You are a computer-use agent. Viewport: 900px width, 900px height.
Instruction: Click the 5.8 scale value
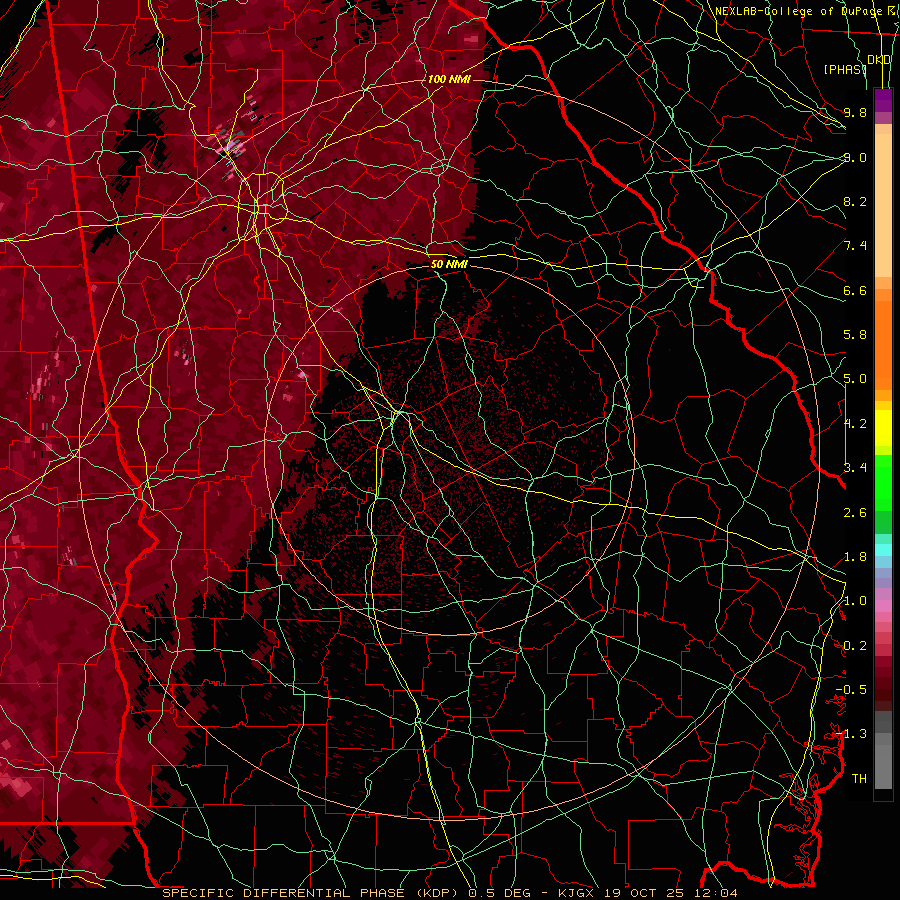[x=855, y=335]
